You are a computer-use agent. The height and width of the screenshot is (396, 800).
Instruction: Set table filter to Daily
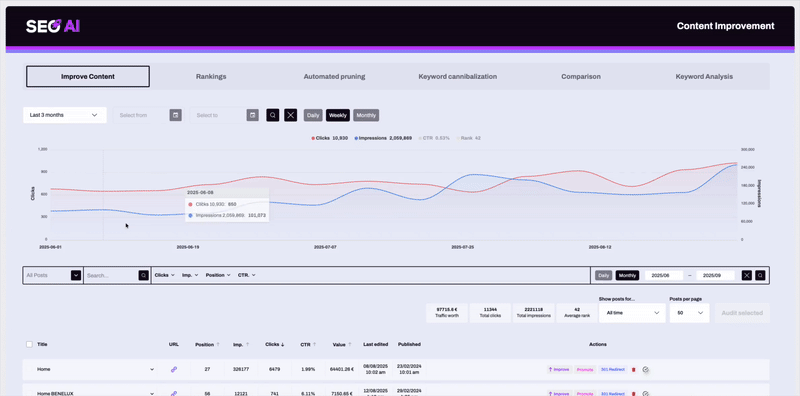(604, 276)
